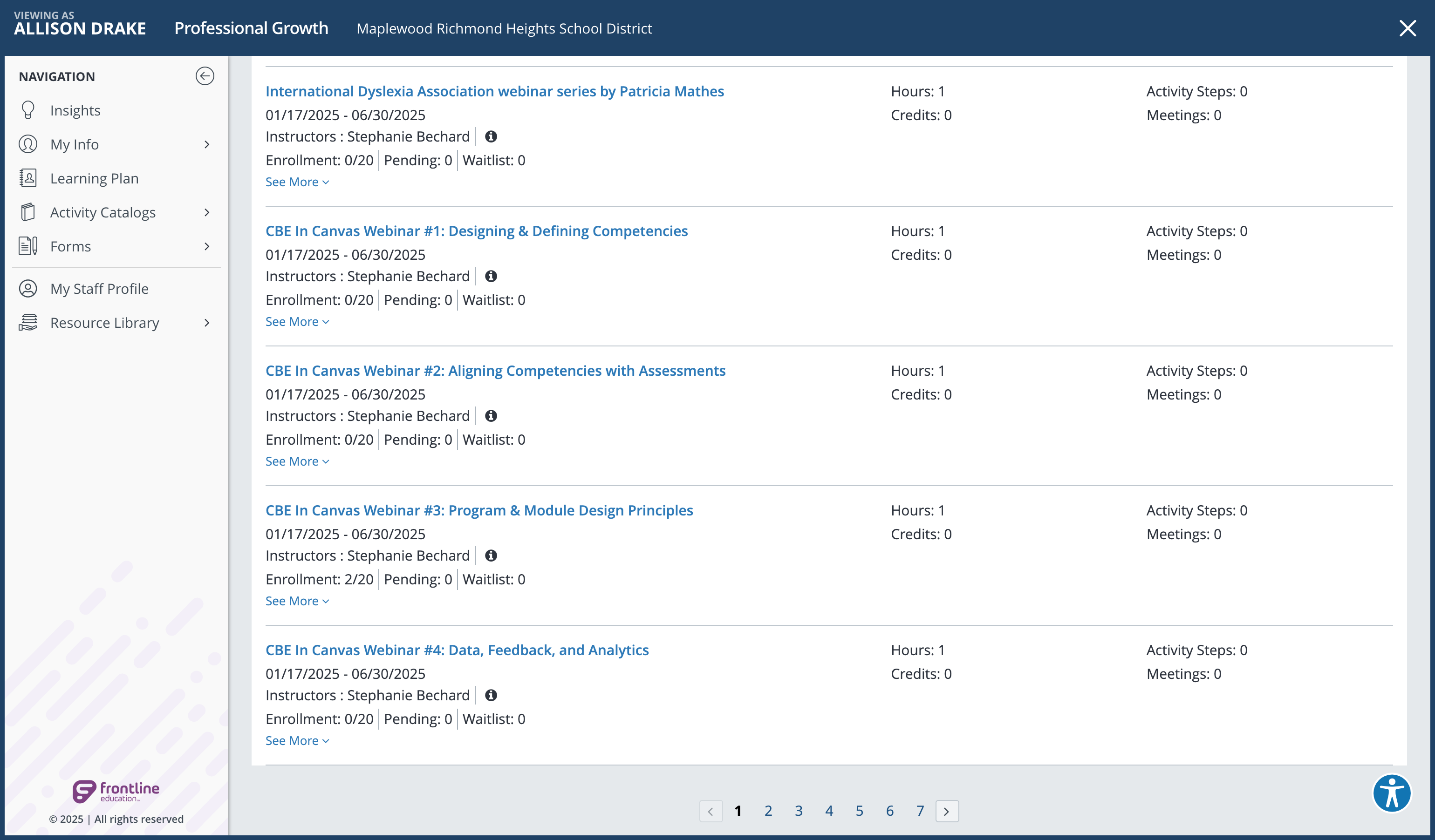Expand the My Info submenu chevron

[x=207, y=144]
